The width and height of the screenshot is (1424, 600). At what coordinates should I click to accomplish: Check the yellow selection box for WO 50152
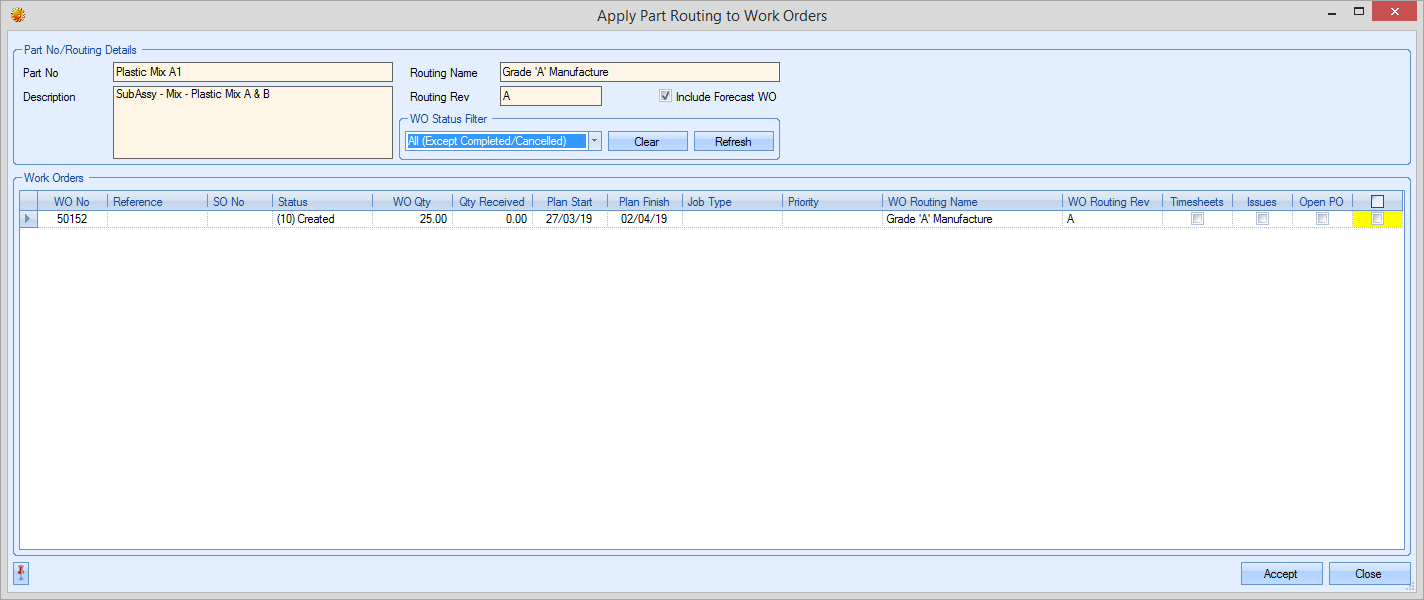[x=1377, y=219]
